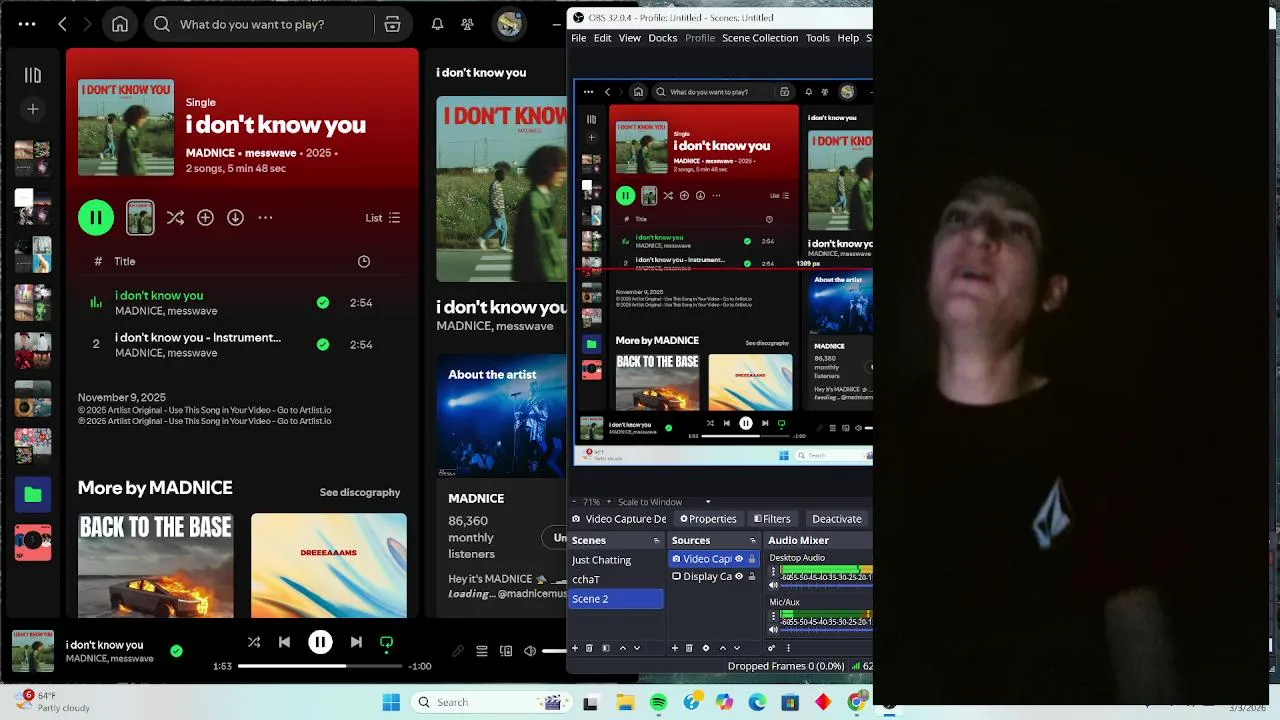Toggle liked checkmark in now playing bar
Screen dimensions: 1280x720
(x=176, y=651)
